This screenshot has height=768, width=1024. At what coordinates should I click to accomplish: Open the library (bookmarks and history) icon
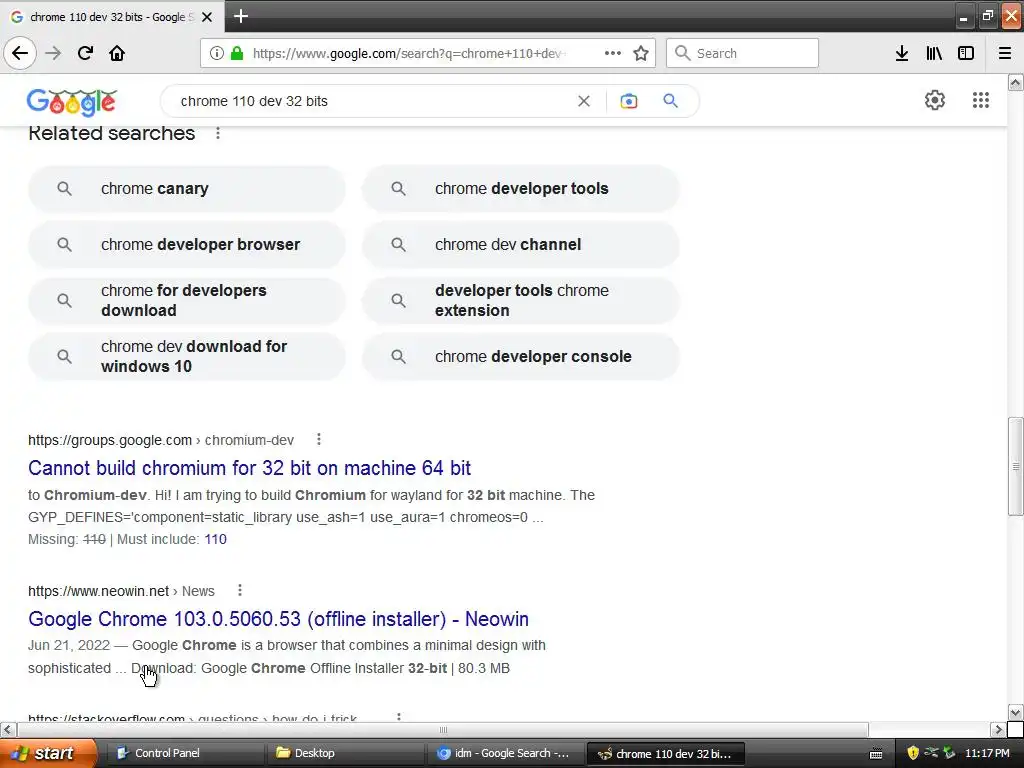point(934,54)
